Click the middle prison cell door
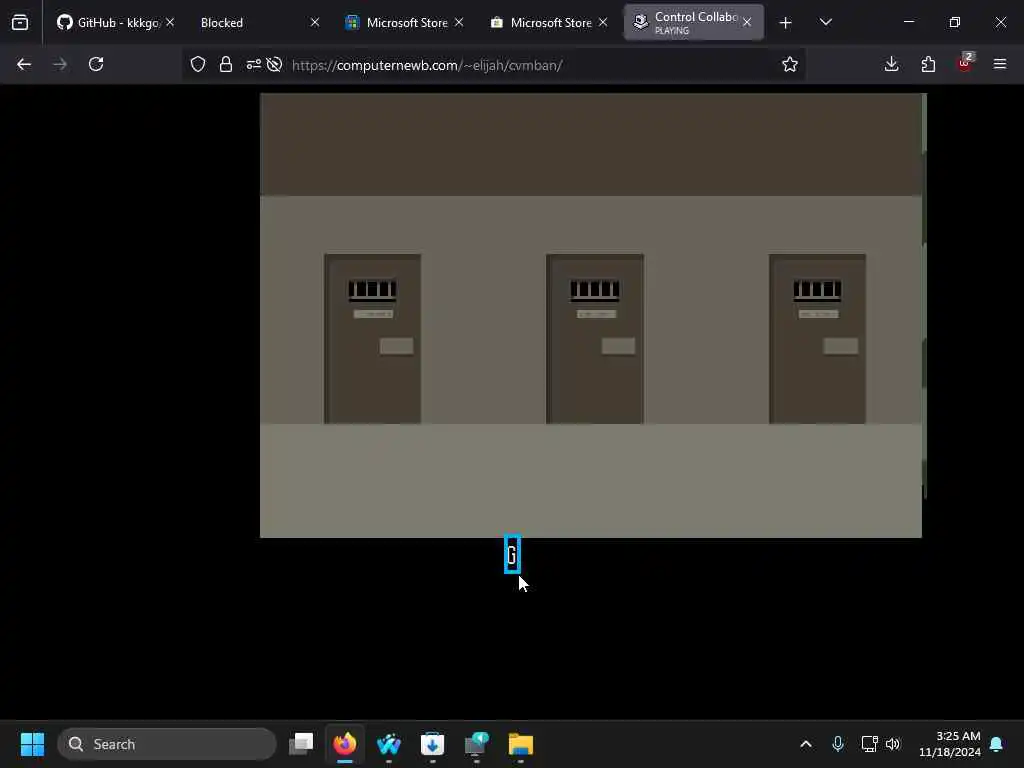The height and width of the screenshot is (768, 1024). tap(595, 339)
